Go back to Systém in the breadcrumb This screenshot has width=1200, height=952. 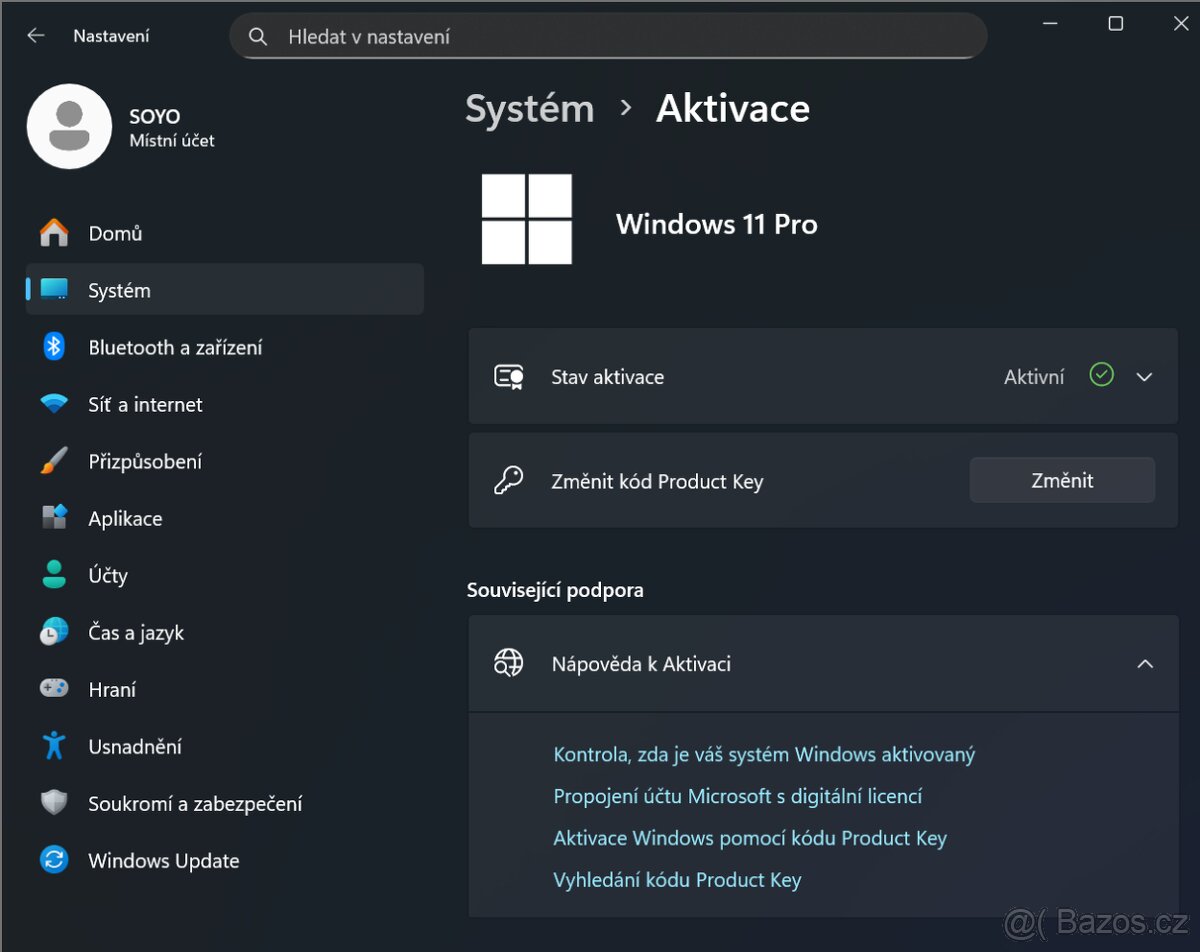[529, 109]
